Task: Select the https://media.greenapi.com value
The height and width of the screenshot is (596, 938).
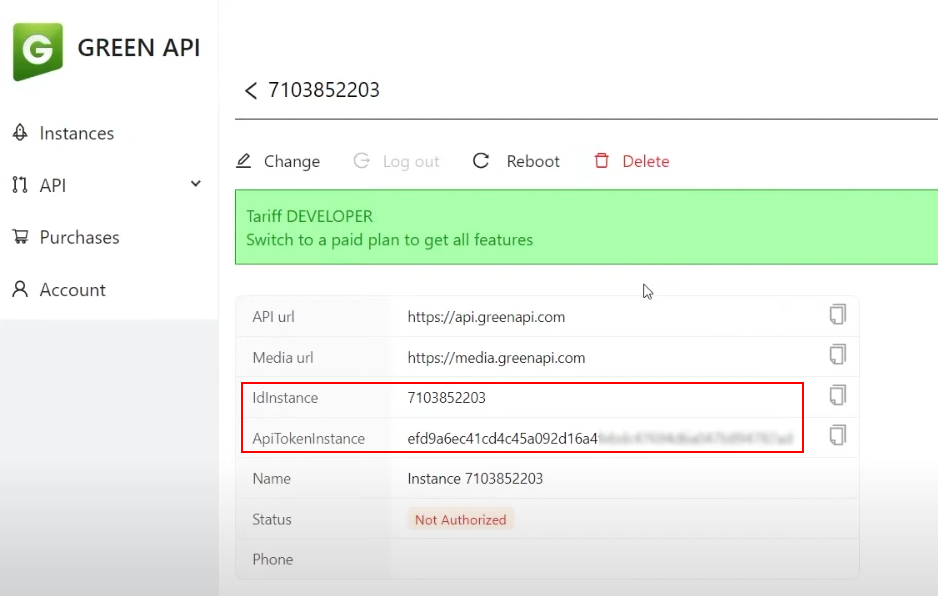Action: 497,358
